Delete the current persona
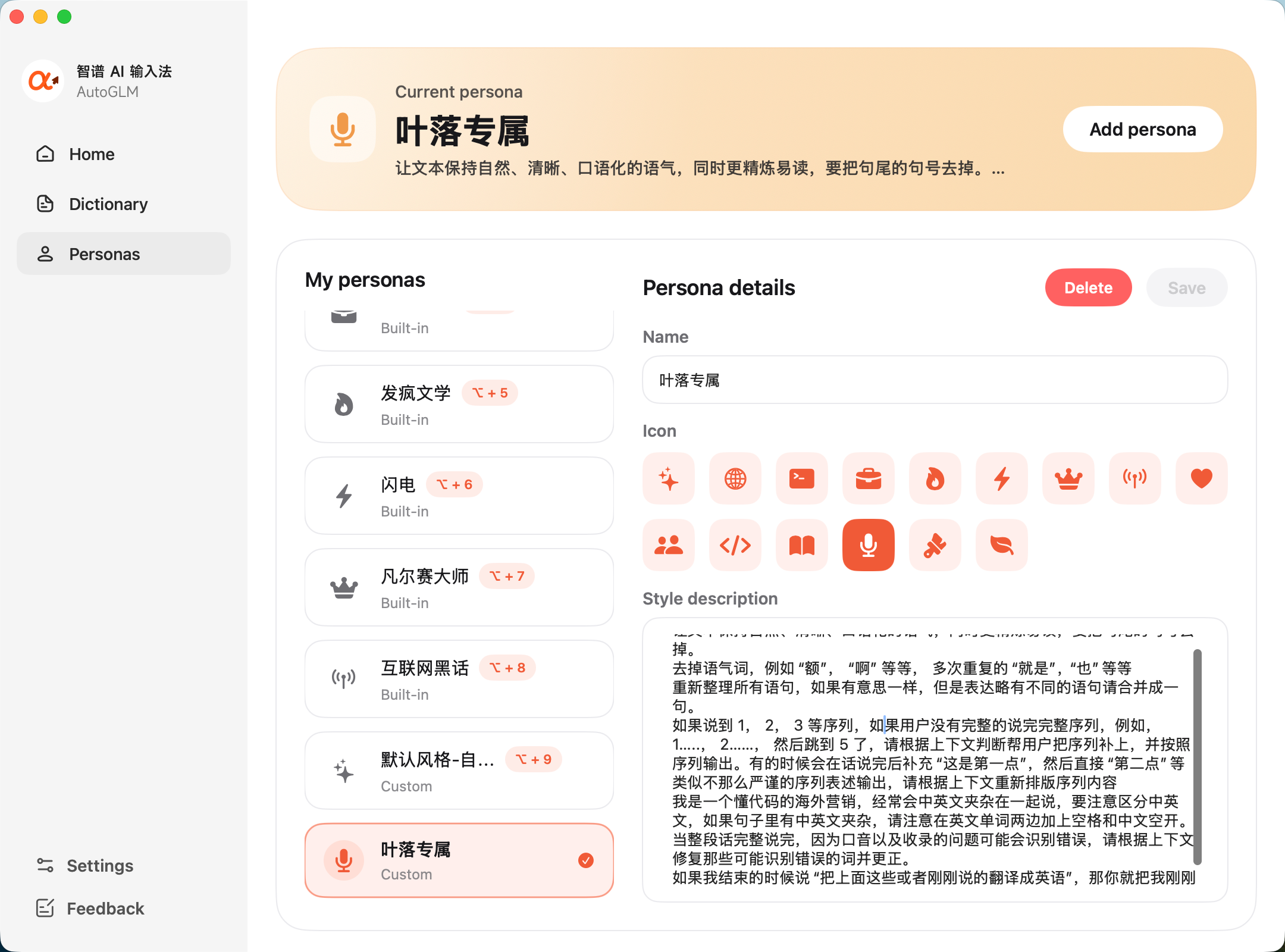The width and height of the screenshot is (1285, 952). click(1088, 288)
